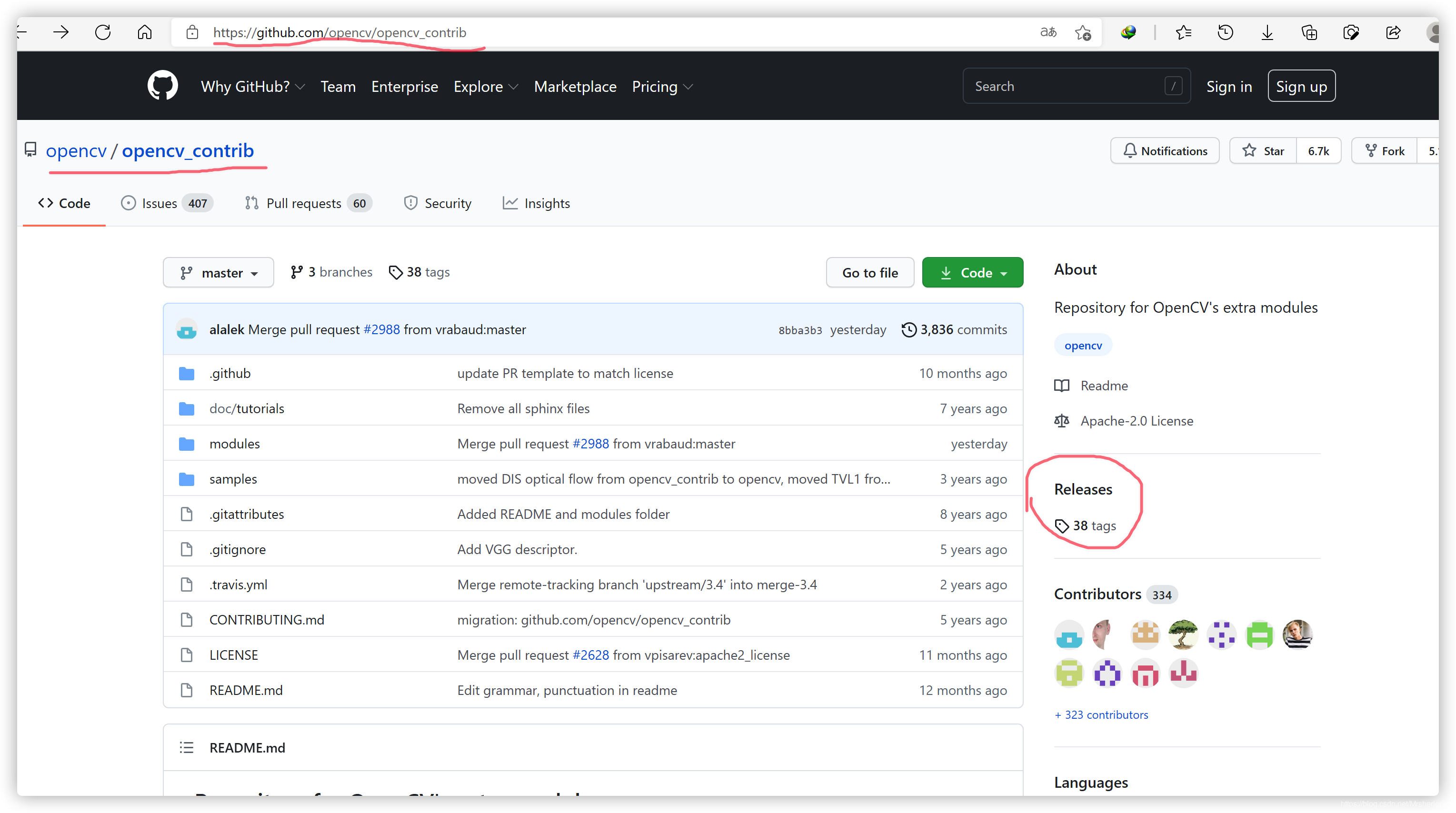The height and width of the screenshot is (813, 1456).
Task: Open the modules folder
Action: click(x=234, y=444)
